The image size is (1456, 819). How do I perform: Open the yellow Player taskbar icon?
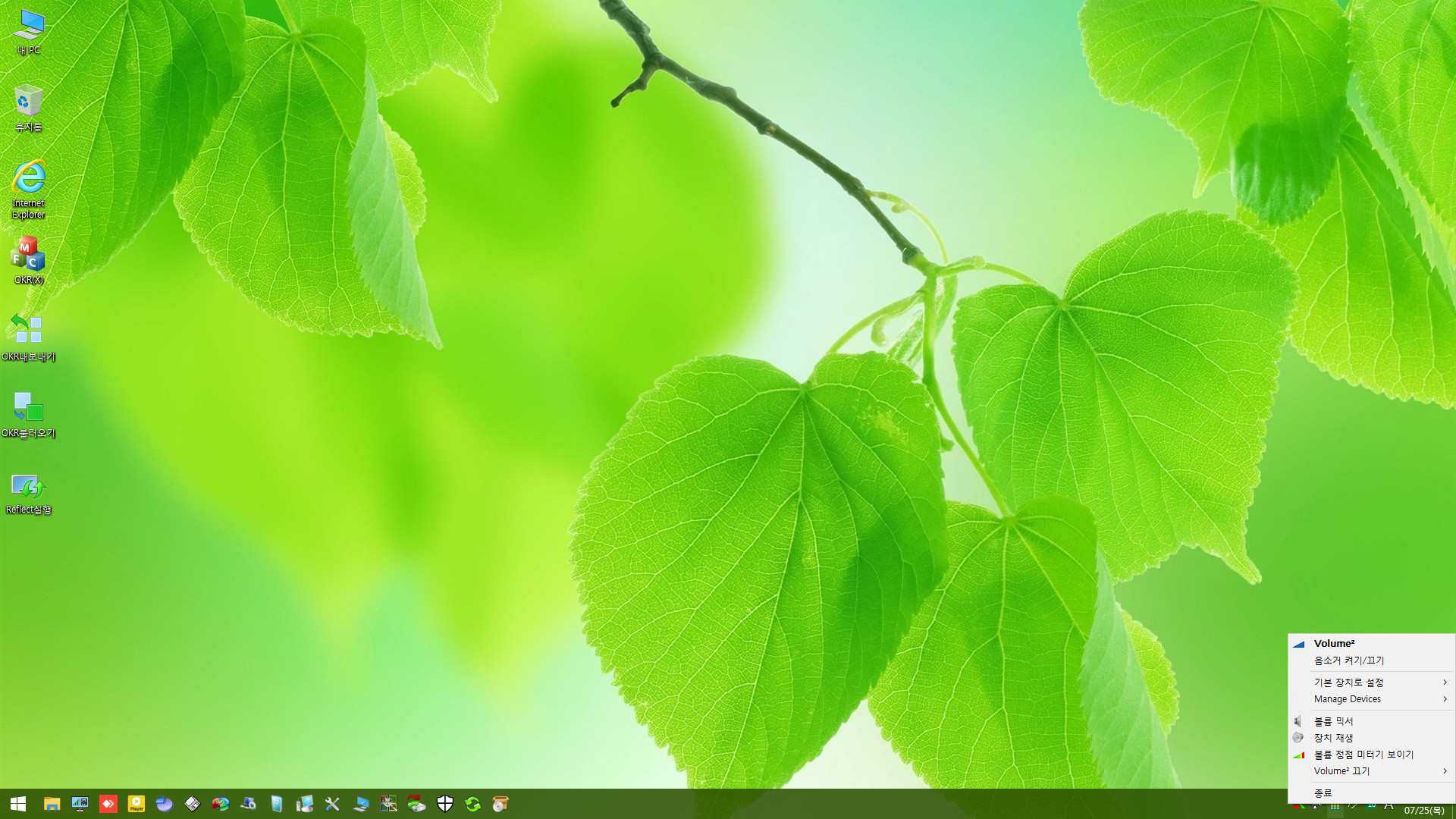coord(136,804)
